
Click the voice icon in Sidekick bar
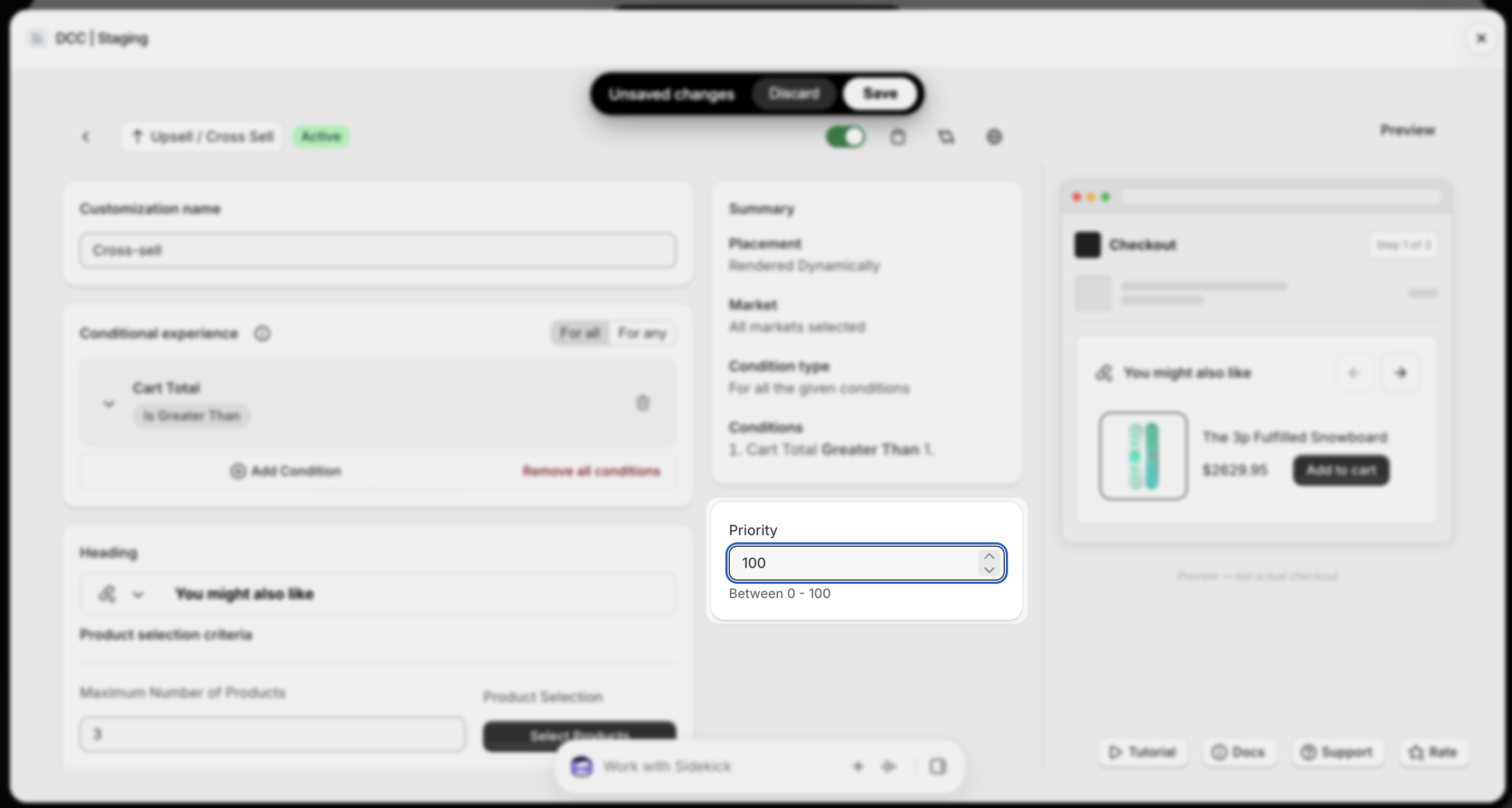[889, 766]
